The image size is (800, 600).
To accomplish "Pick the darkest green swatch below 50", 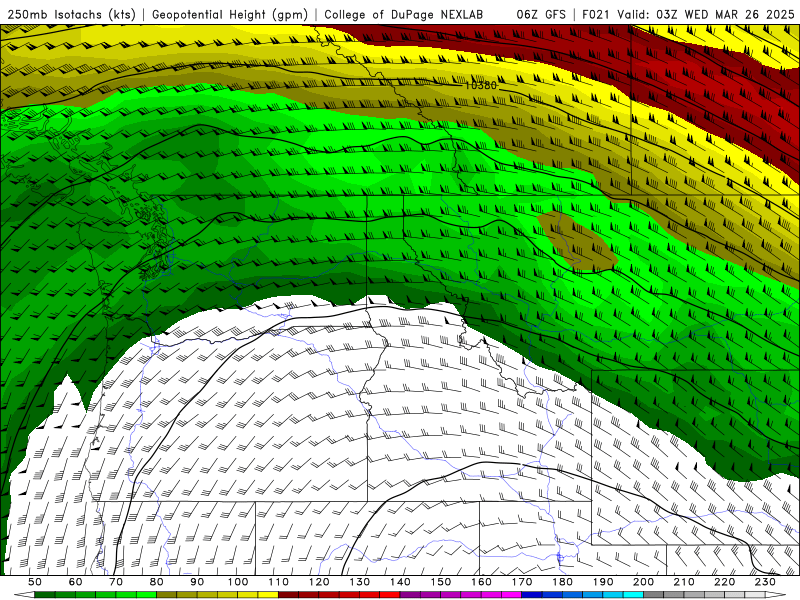I will click(45, 595).
